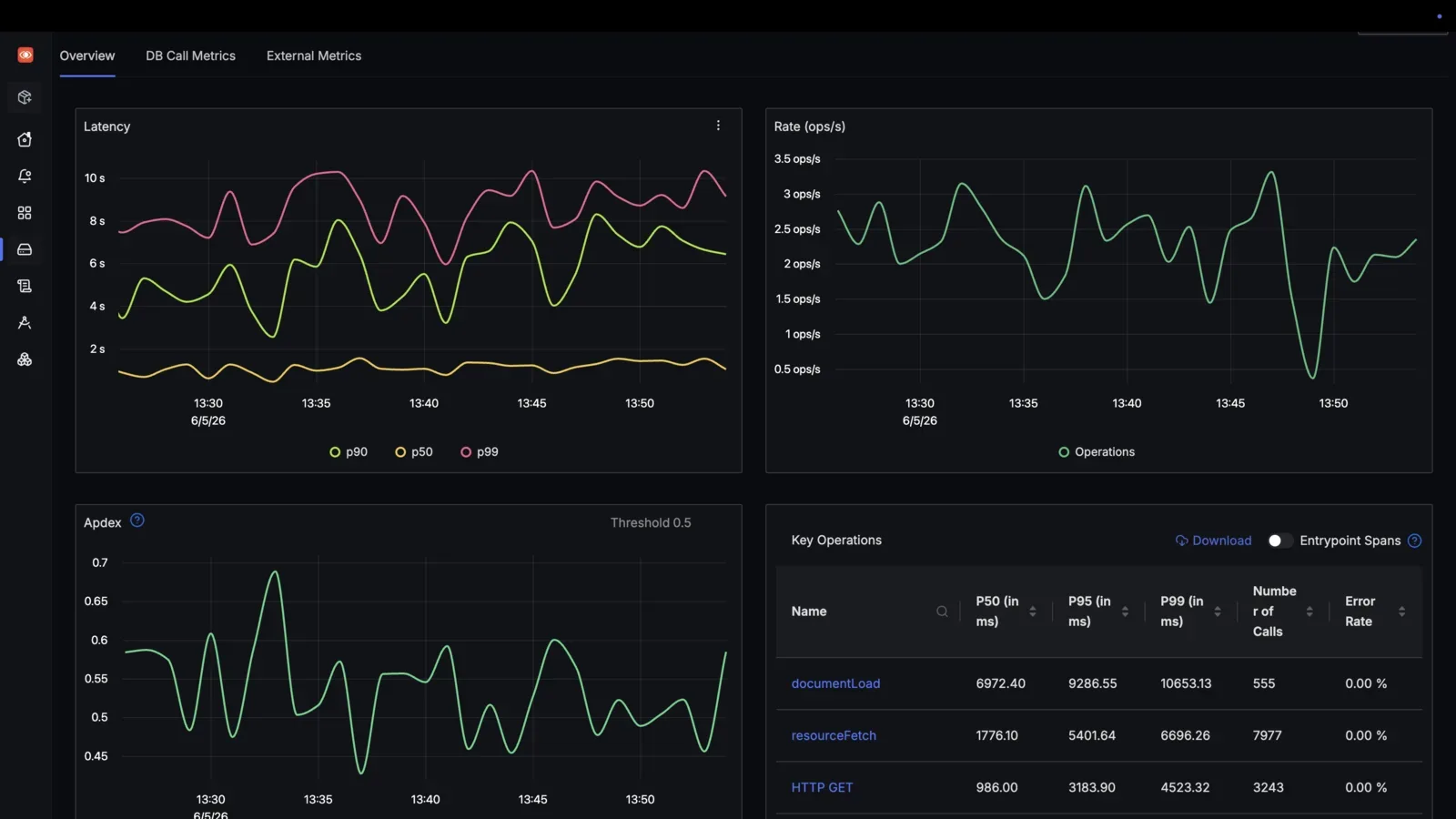Sort by P99 column arrows
The width and height of the screenshot is (1456, 819).
point(1218,612)
